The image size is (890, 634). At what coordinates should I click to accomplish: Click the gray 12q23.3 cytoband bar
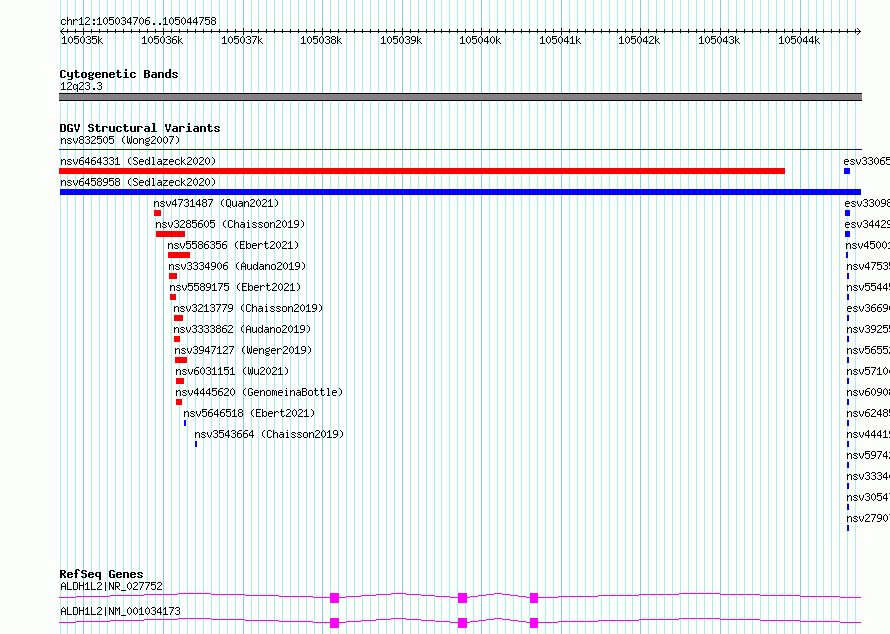pos(460,97)
